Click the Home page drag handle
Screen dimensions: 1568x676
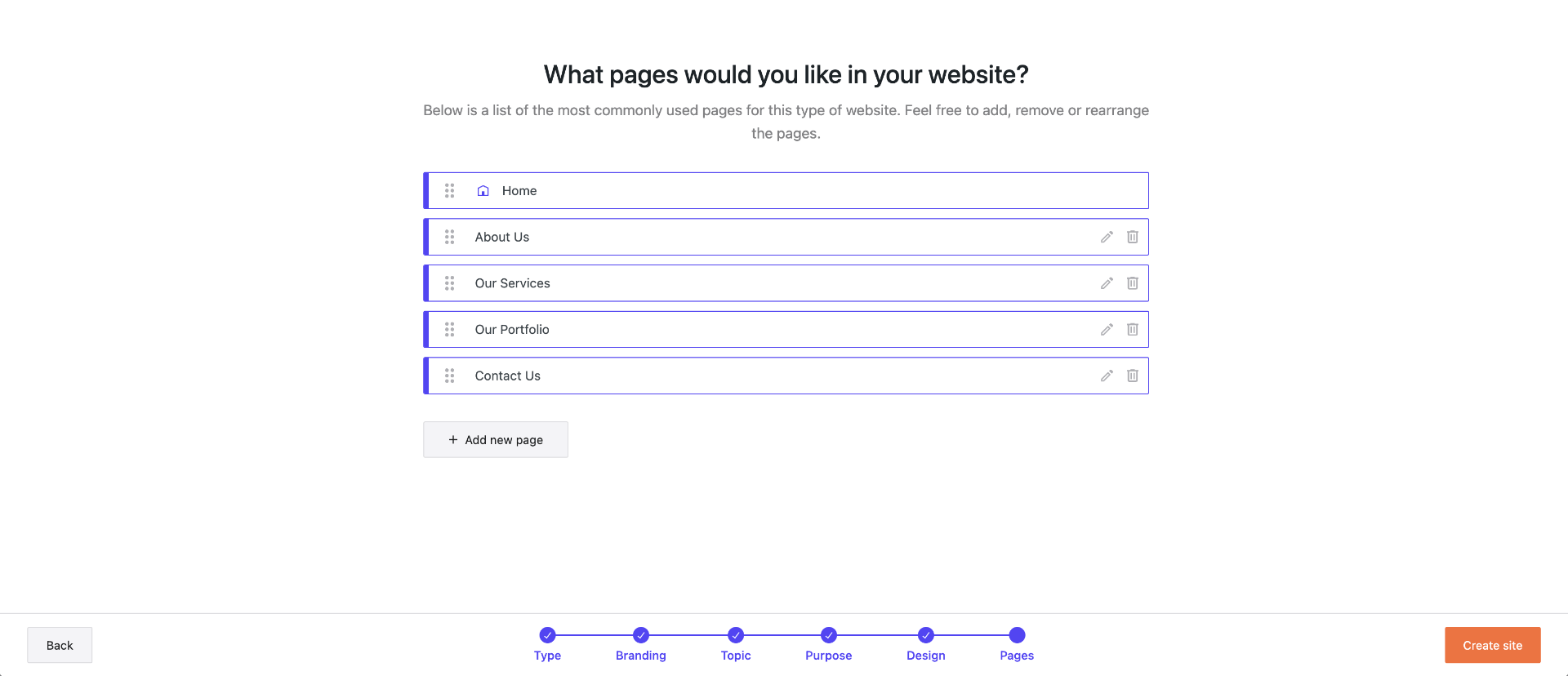(x=449, y=191)
